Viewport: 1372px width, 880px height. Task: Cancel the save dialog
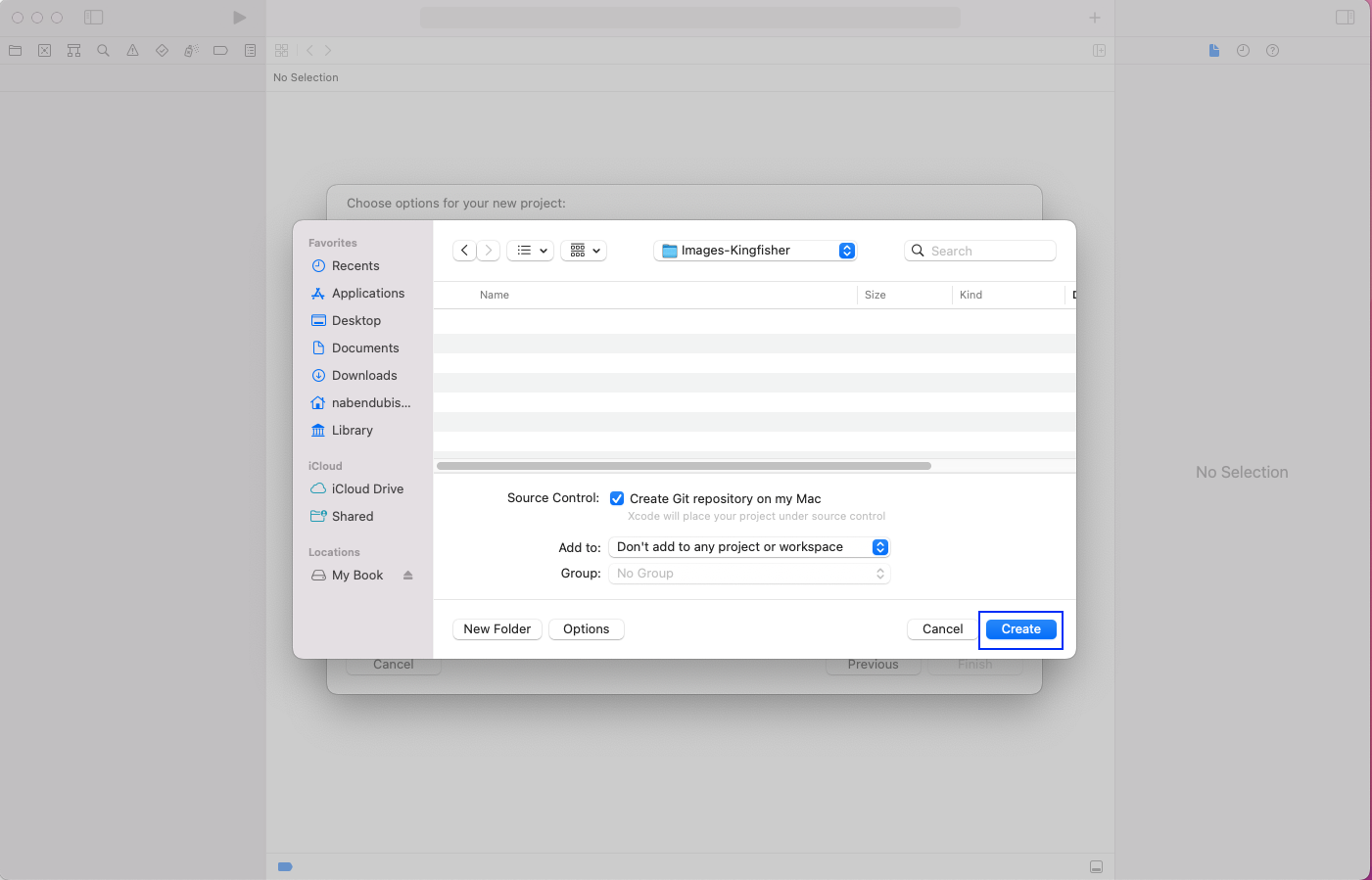point(942,629)
